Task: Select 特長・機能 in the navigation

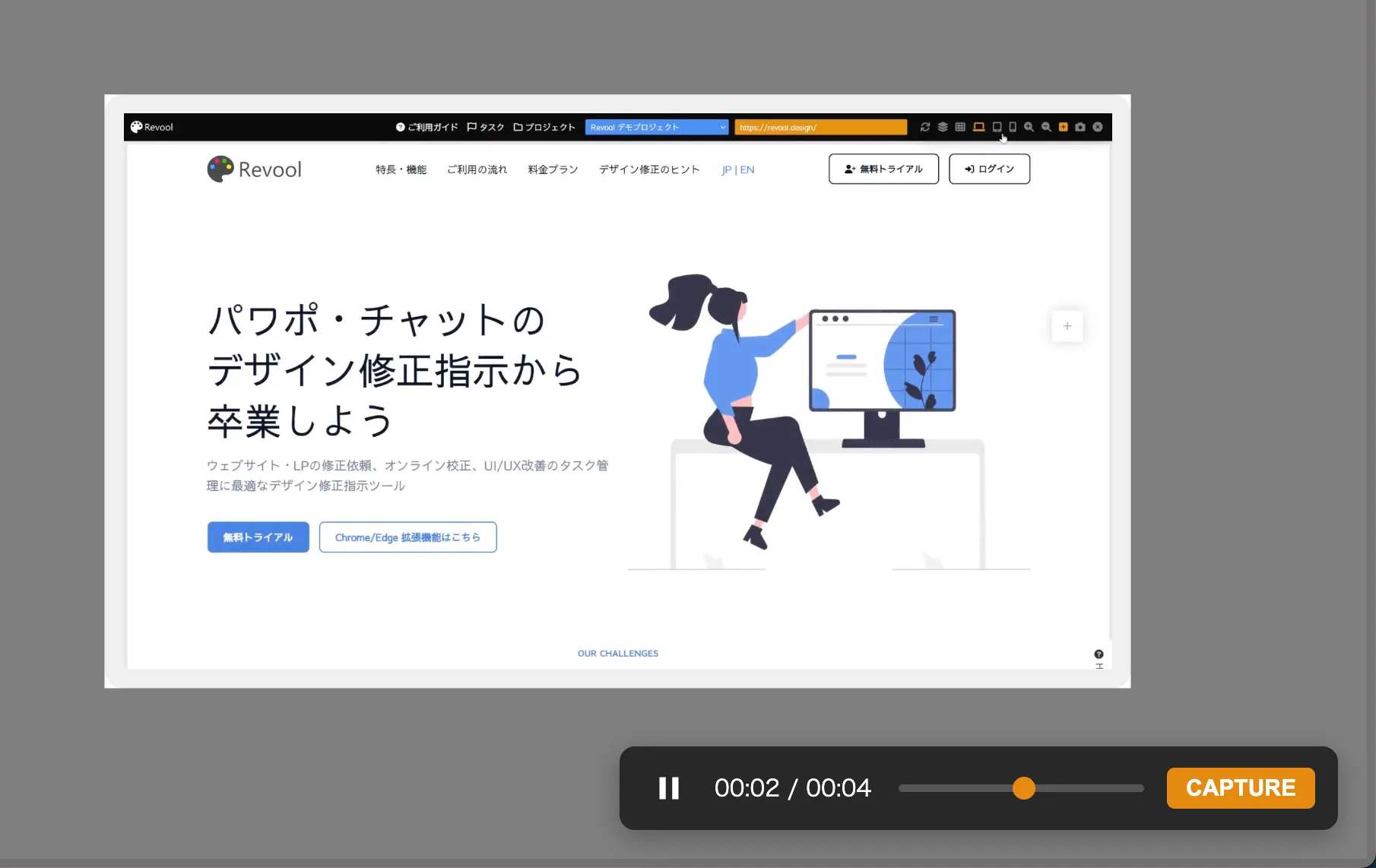Action: [x=401, y=169]
